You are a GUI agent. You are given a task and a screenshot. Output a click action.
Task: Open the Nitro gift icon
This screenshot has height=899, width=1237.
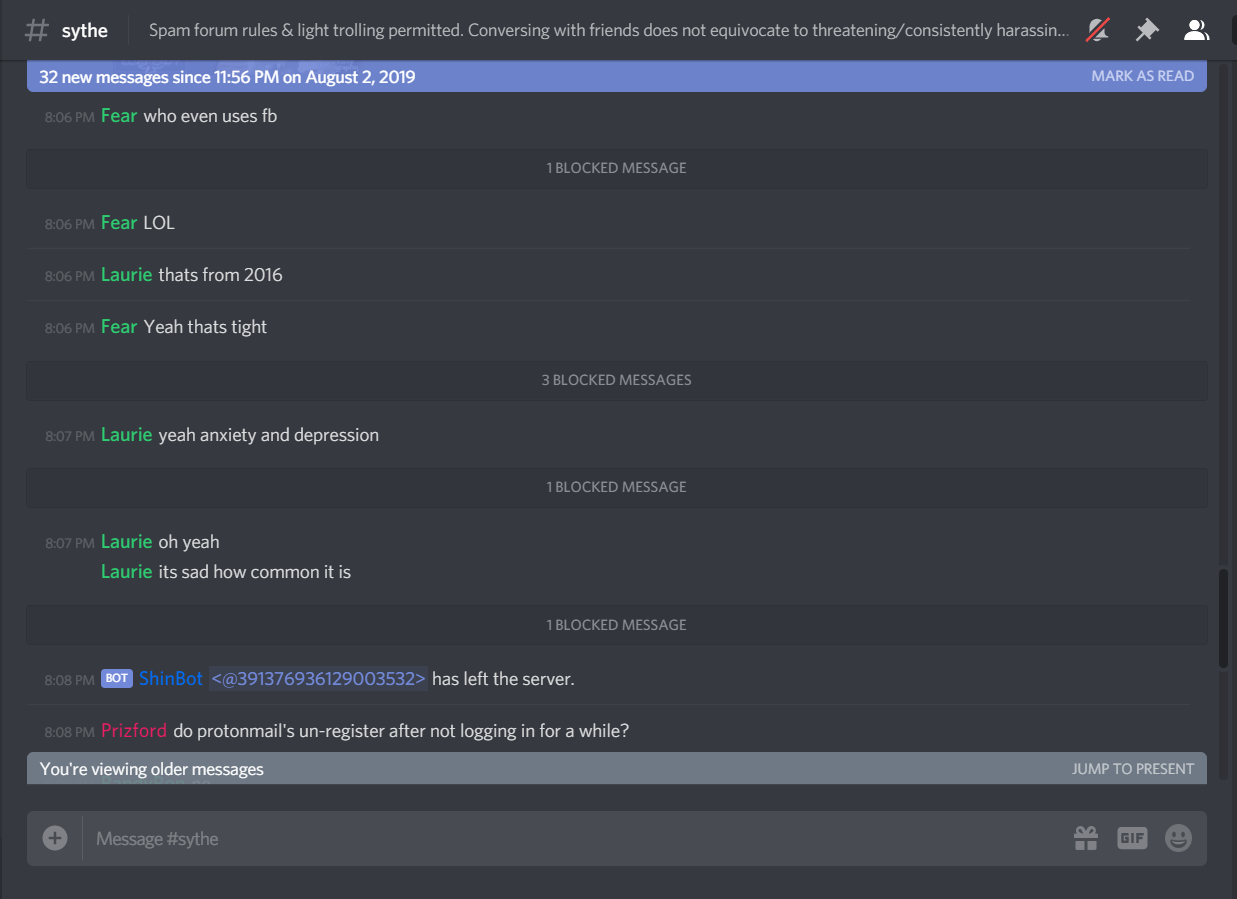pos(1086,838)
